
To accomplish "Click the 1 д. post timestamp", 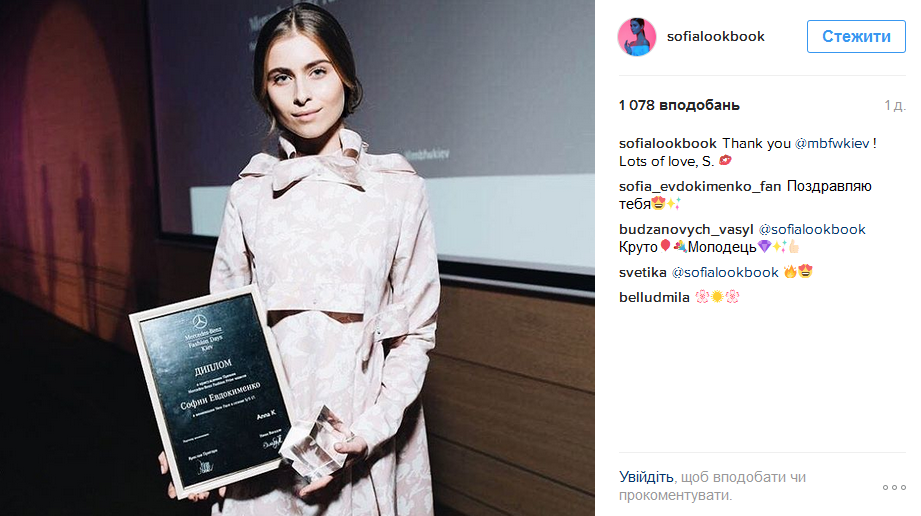I will (895, 106).
